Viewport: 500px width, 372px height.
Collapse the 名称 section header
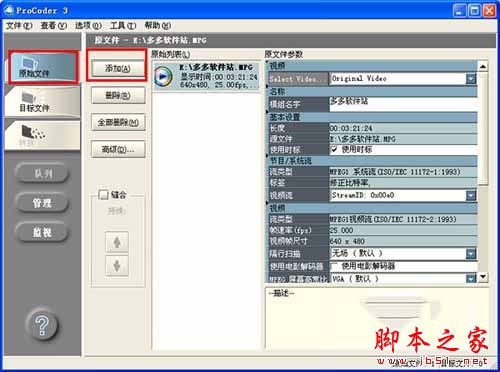[x=373, y=91]
